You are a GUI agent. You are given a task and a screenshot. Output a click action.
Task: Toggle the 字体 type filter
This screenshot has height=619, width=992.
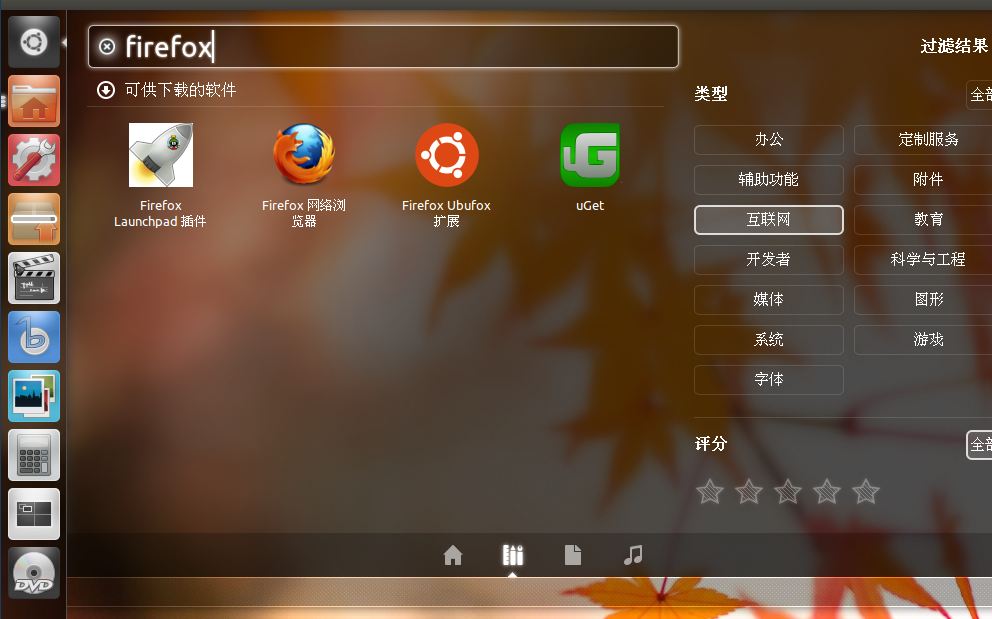coord(769,380)
